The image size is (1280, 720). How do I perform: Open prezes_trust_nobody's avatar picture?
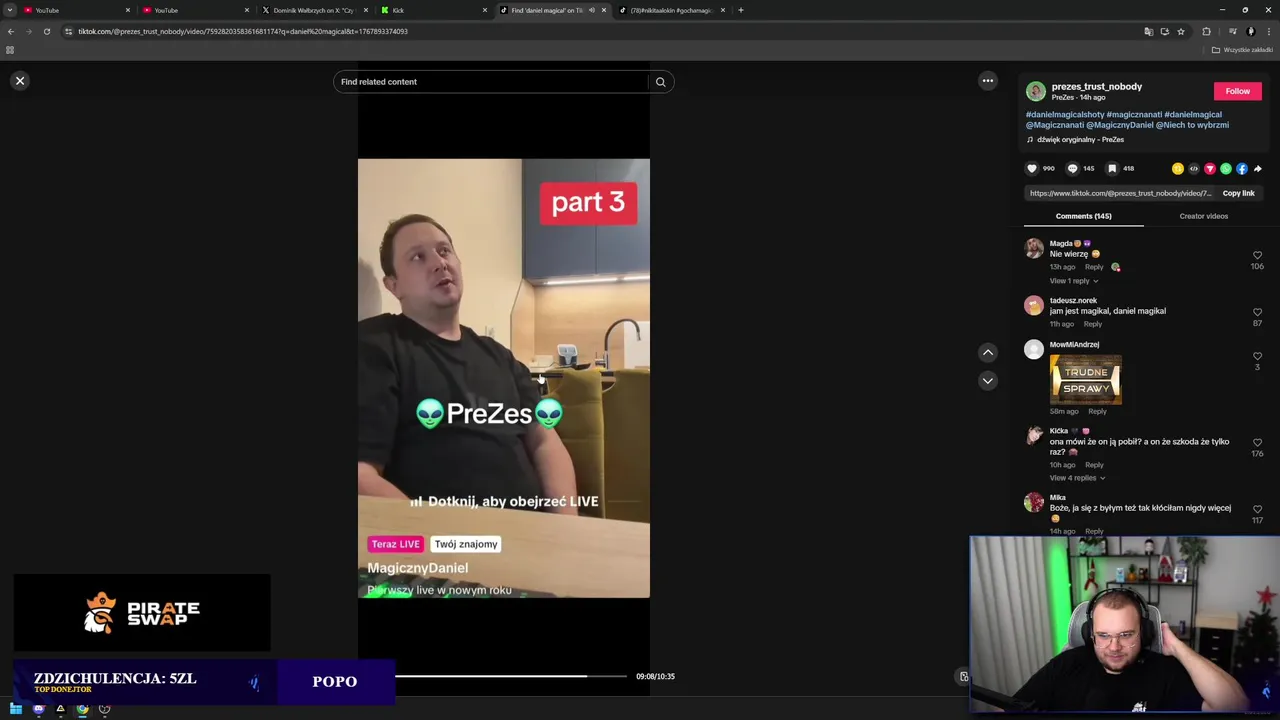(x=1035, y=91)
